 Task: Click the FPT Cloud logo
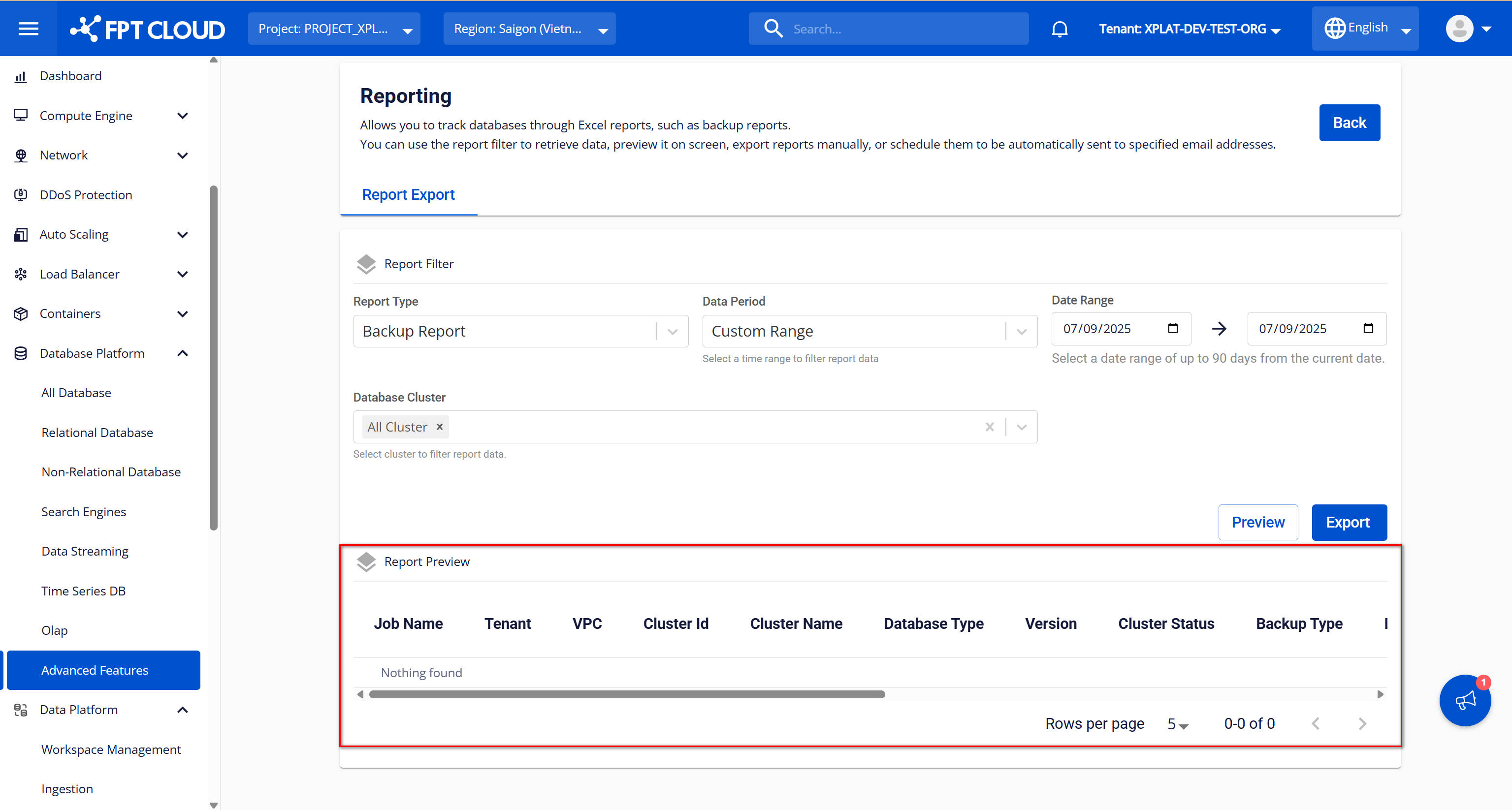click(147, 29)
